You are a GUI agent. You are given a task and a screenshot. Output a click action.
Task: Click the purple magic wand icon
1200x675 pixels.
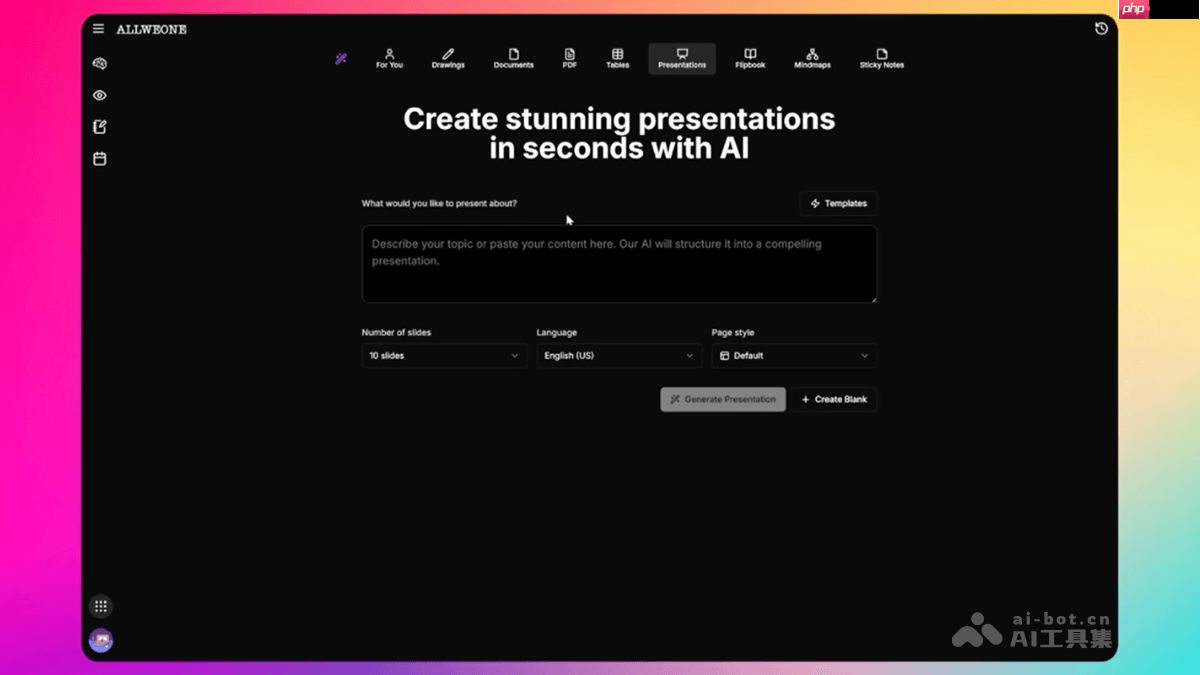(x=341, y=59)
